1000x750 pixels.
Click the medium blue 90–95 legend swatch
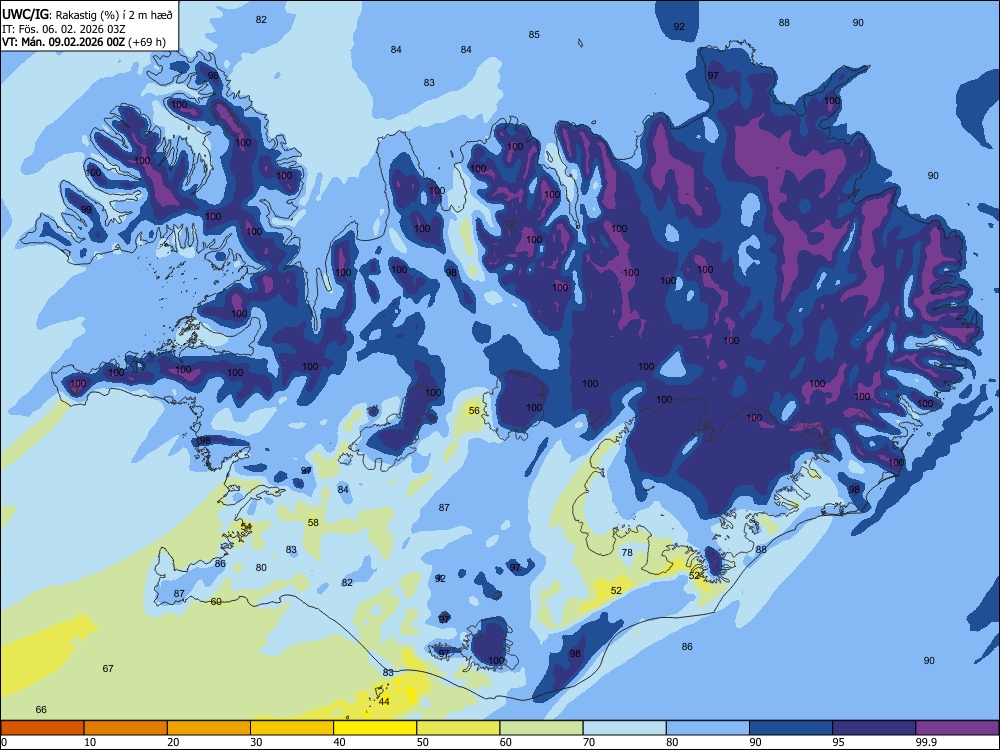pyautogui.click(x=791, y=728)
